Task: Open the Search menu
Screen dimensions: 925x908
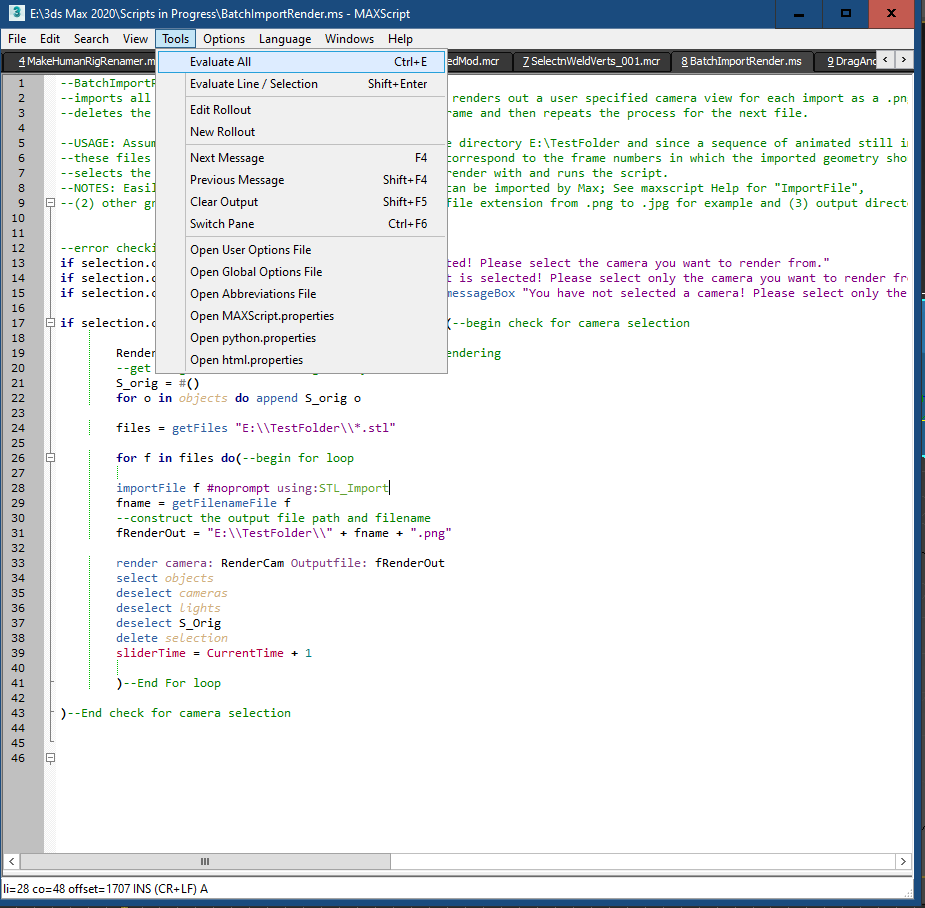Action: tap(91, 39)
